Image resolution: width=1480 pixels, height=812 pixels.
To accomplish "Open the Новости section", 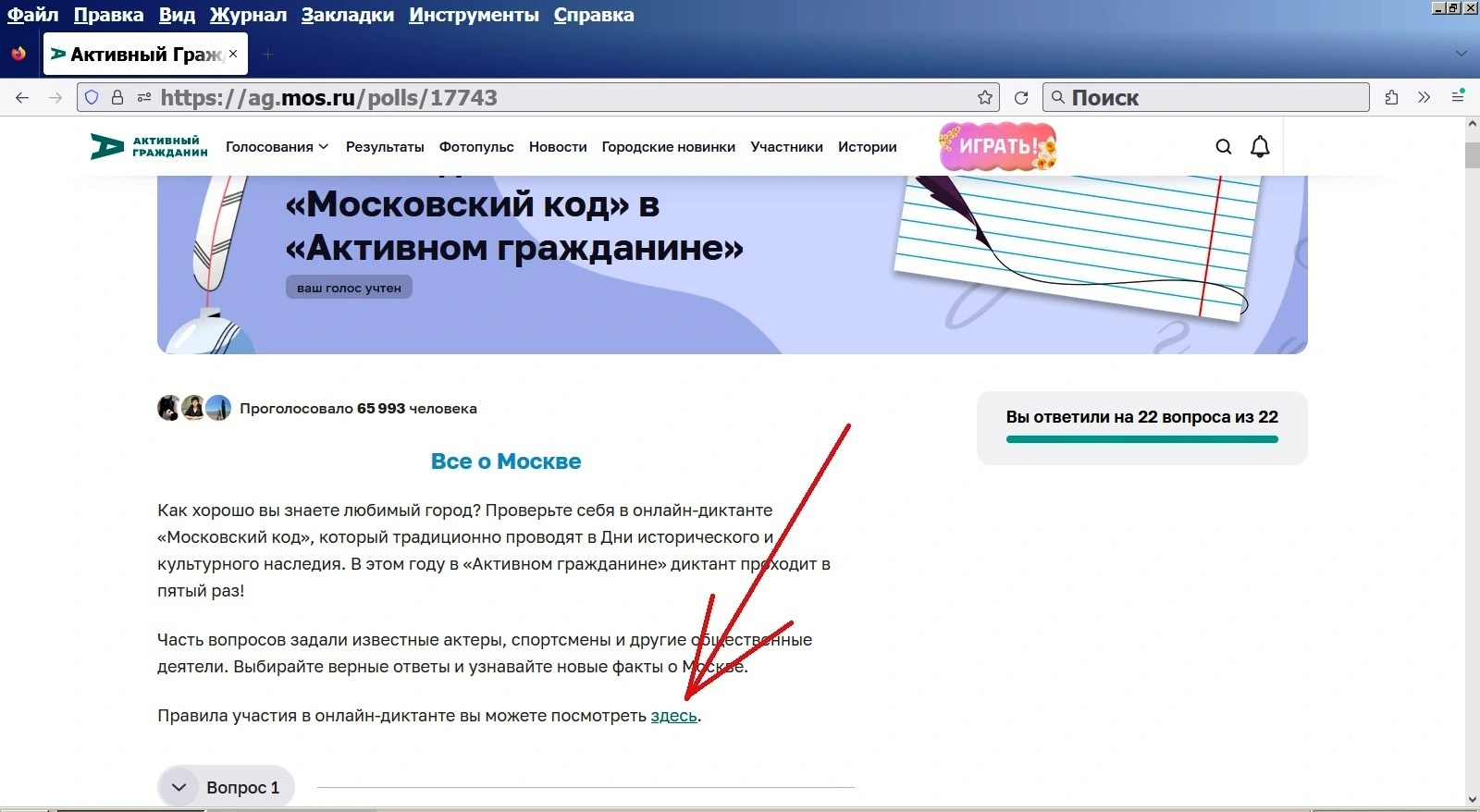I will point(558,146).
